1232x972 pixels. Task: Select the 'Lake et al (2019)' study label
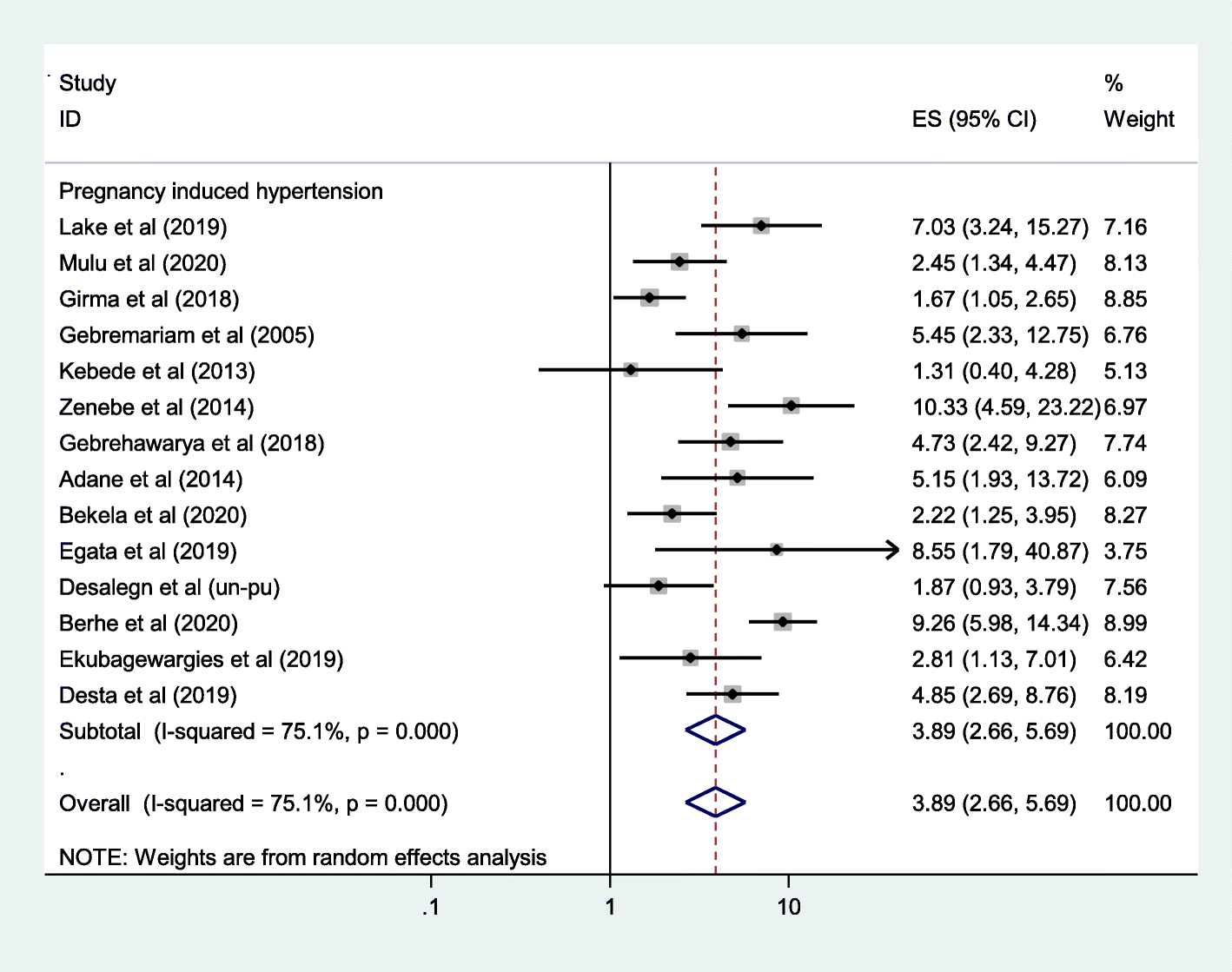tap(143, 228)
